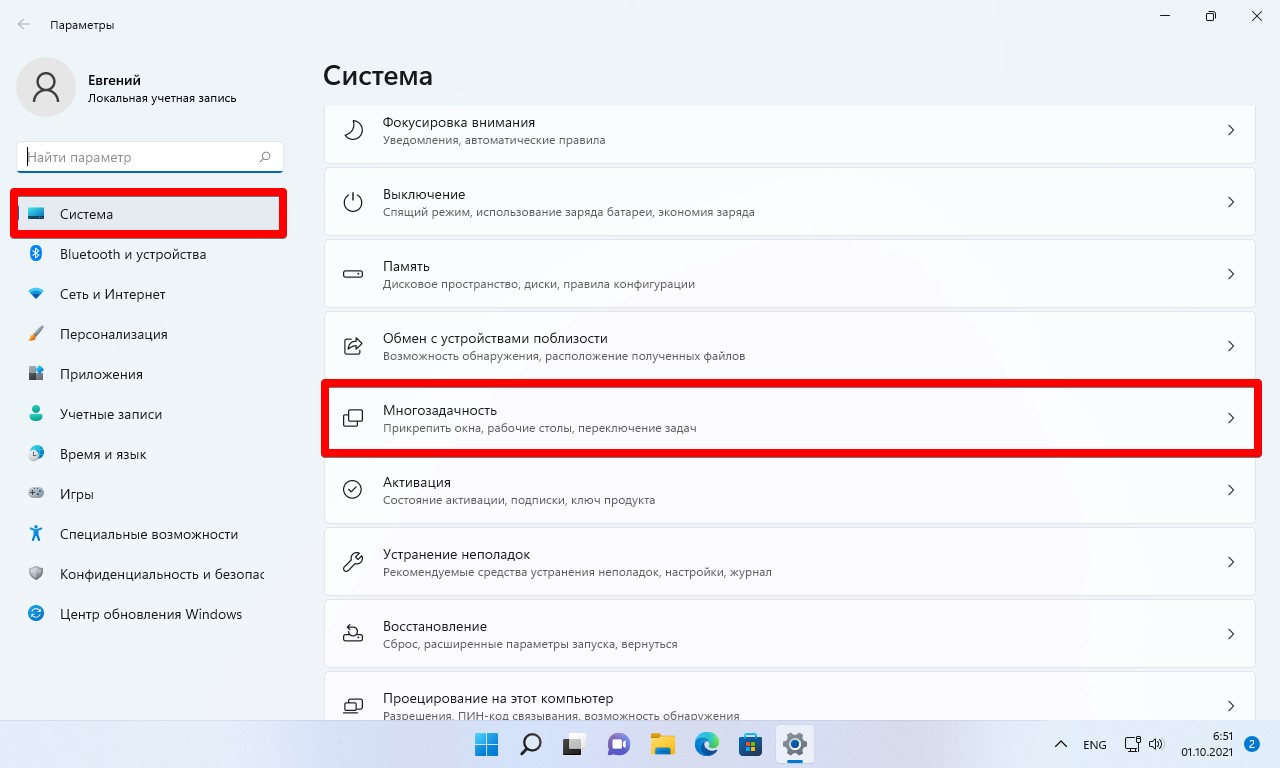Viewport: 1280px width, 768px height.
Task: Open Microsoft Edge from the taskbar
Action: coord(707,744)
